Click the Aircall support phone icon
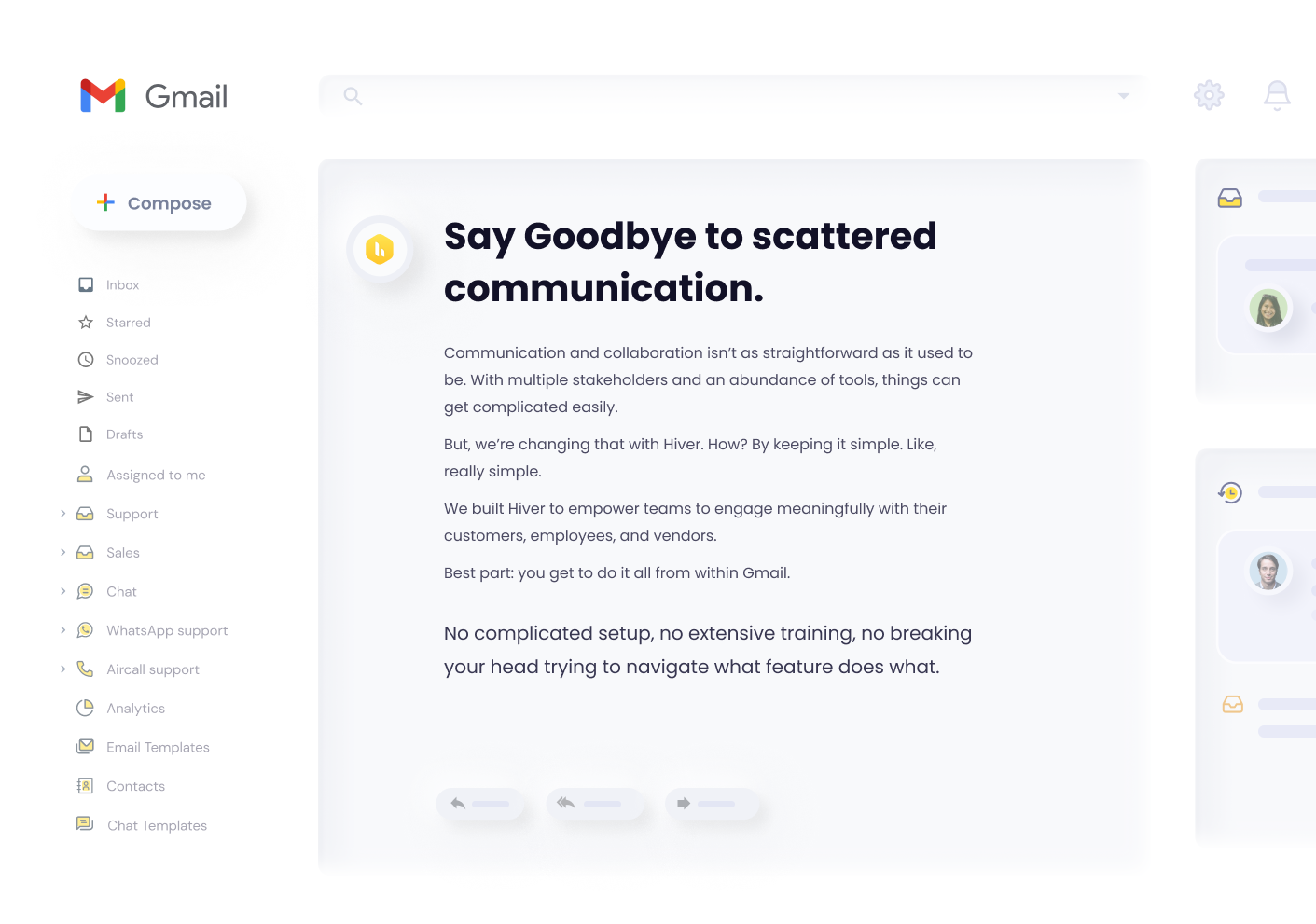Screen dimensions: 1316x924 85,669
